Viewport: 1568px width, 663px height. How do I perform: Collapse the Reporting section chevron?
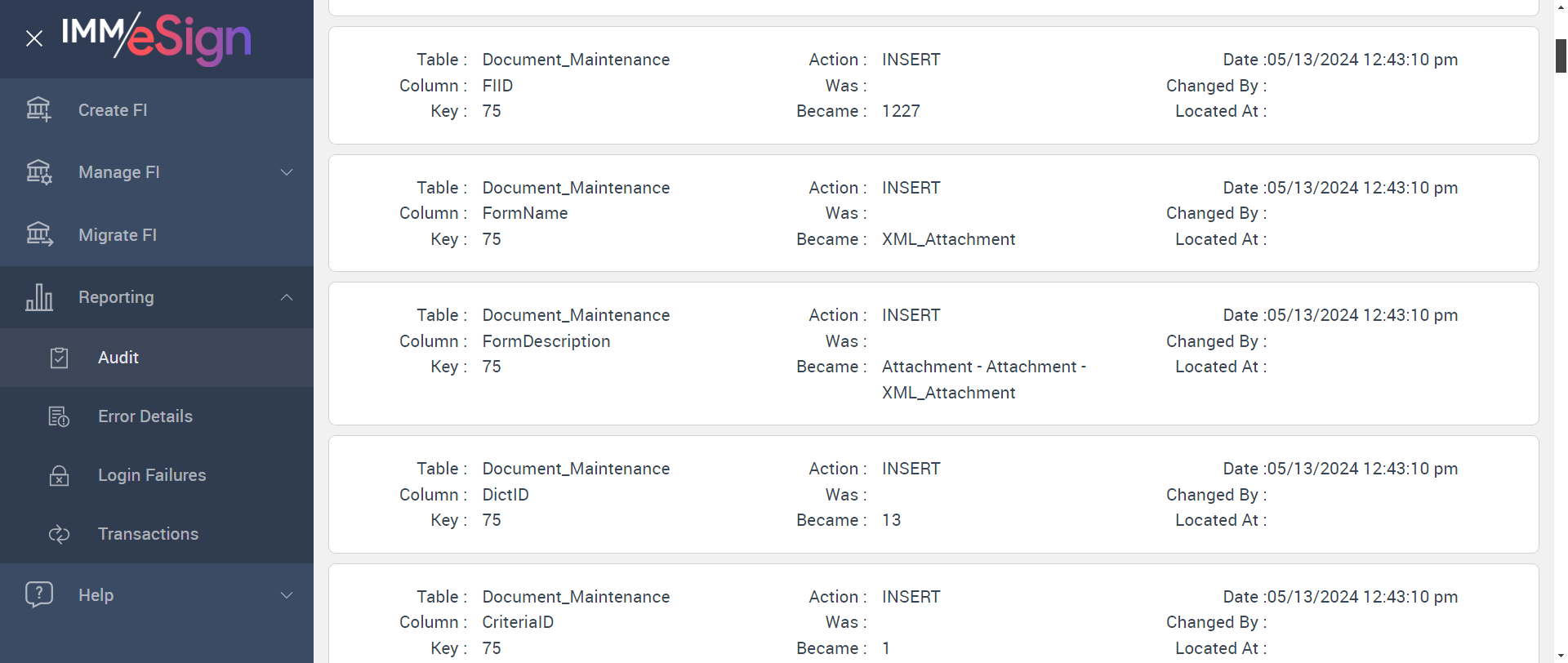click(287, 297)
